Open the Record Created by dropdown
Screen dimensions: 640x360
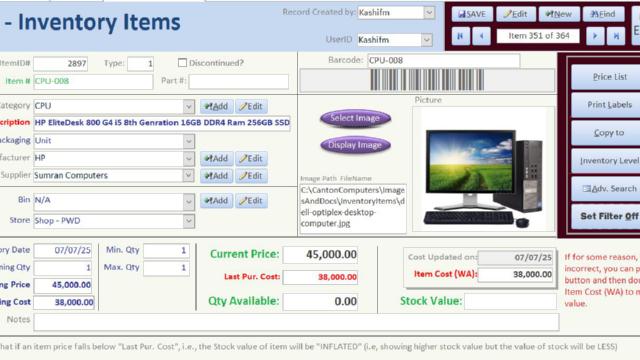click(x=429, y=13)
